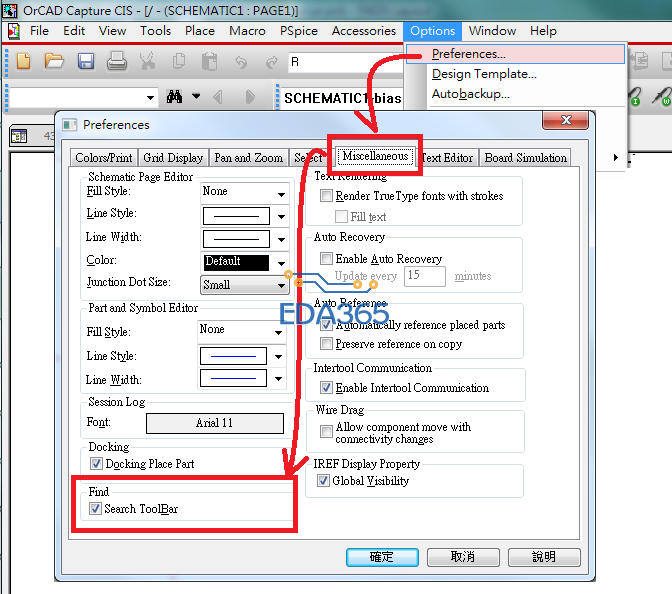
Task: Open the Help menu
Action: click(x=543, y=31)
